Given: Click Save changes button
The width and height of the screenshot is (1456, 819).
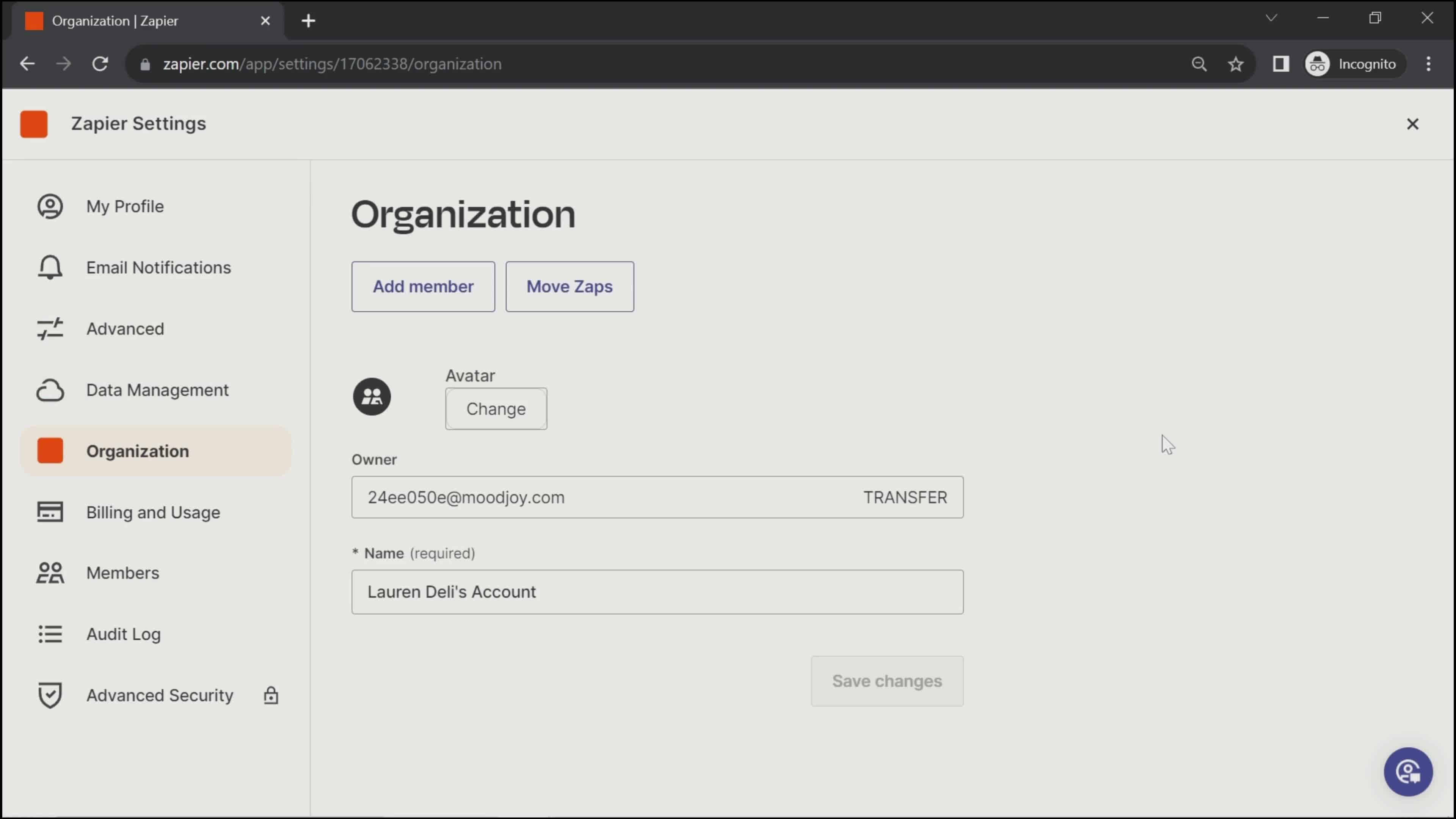Looking at the screenshot, I should (886, 681).
